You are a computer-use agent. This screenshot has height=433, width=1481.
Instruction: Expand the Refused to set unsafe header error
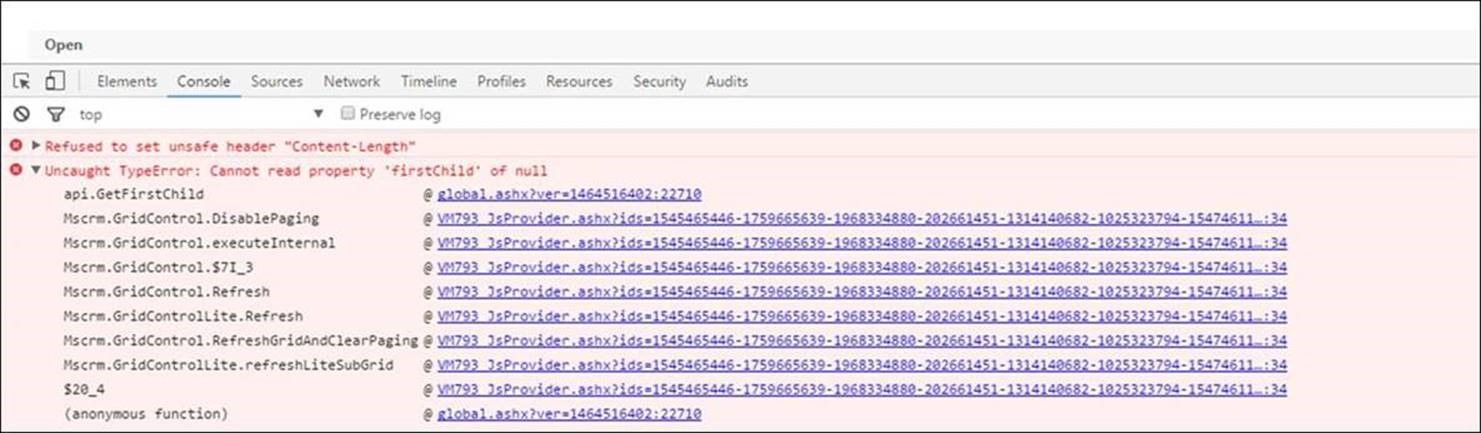(x=36, y=146)
